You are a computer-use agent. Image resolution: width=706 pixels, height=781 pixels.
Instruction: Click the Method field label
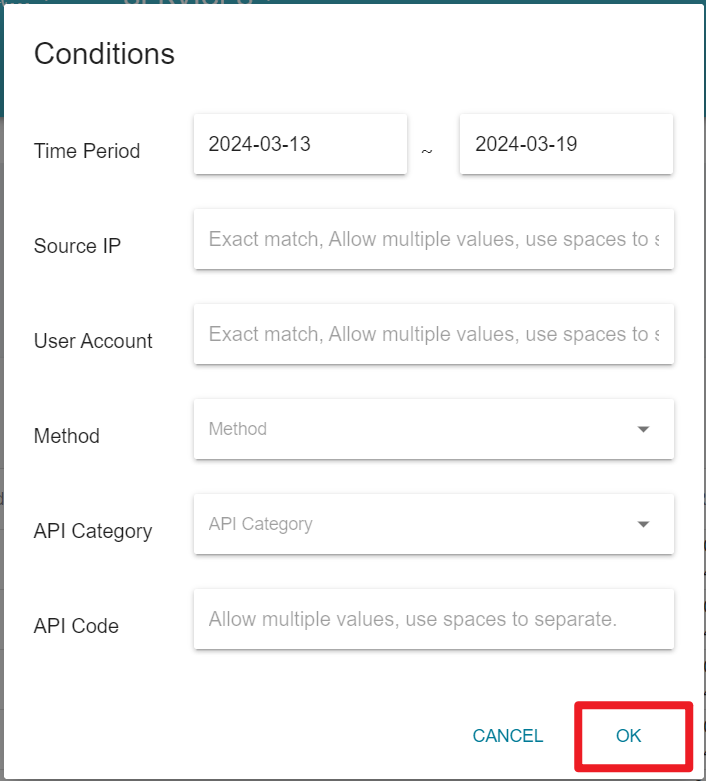(x=67, y=436)
